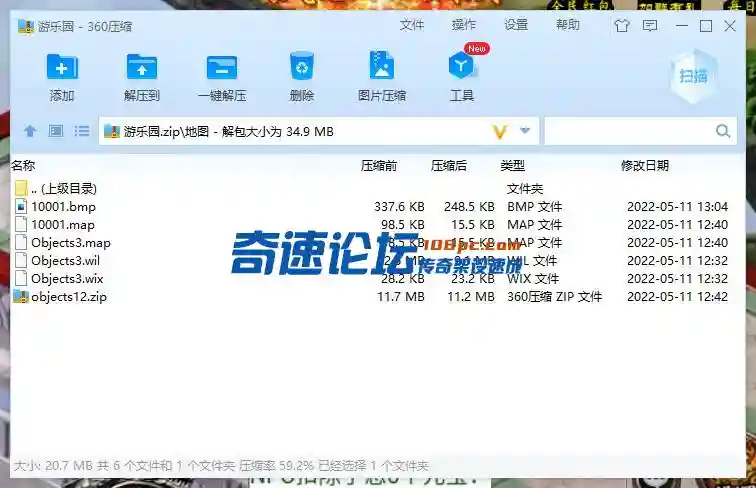
Task: Sort by the 压缩后 column header
Action: coord(449,166)
